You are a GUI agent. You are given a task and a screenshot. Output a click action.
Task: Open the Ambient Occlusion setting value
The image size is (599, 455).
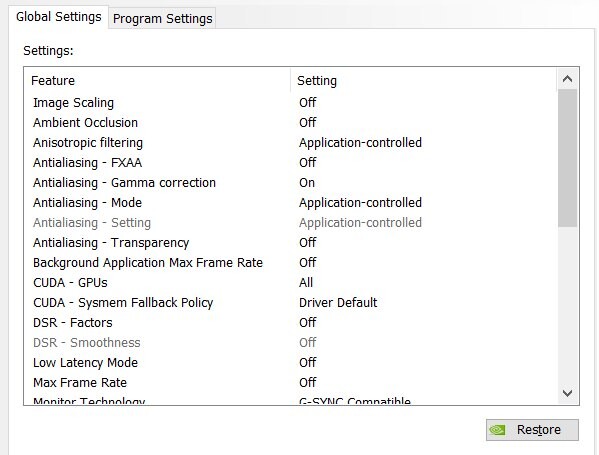pos(308,123)
